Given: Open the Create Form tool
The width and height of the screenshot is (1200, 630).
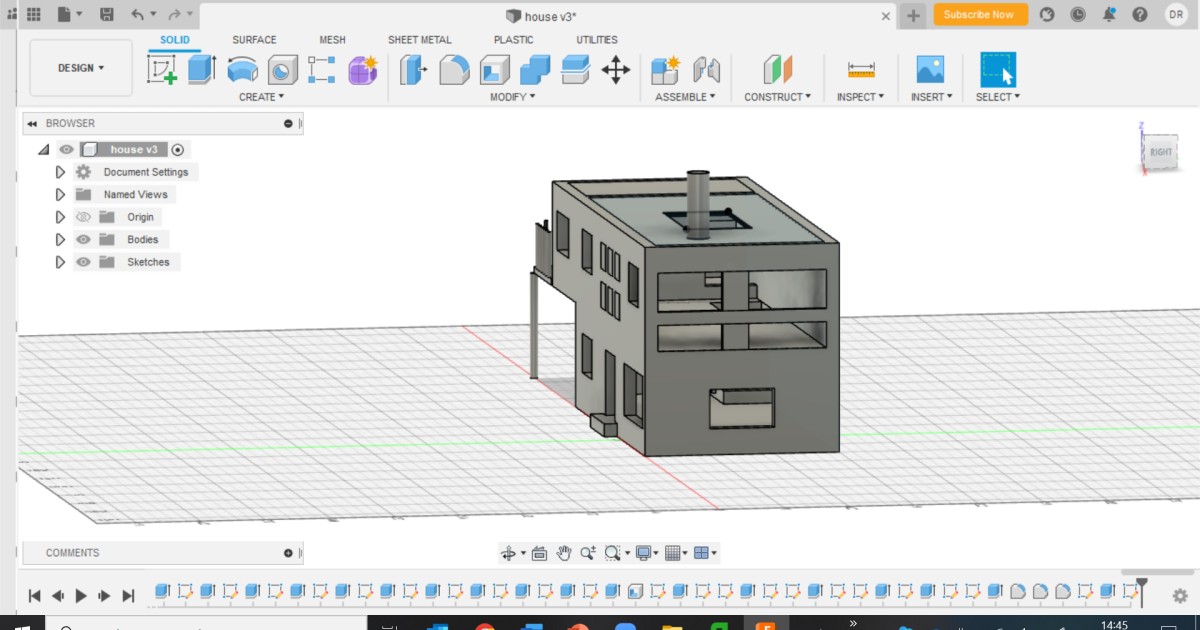Looking at the screenshot, I should (361, 70).
